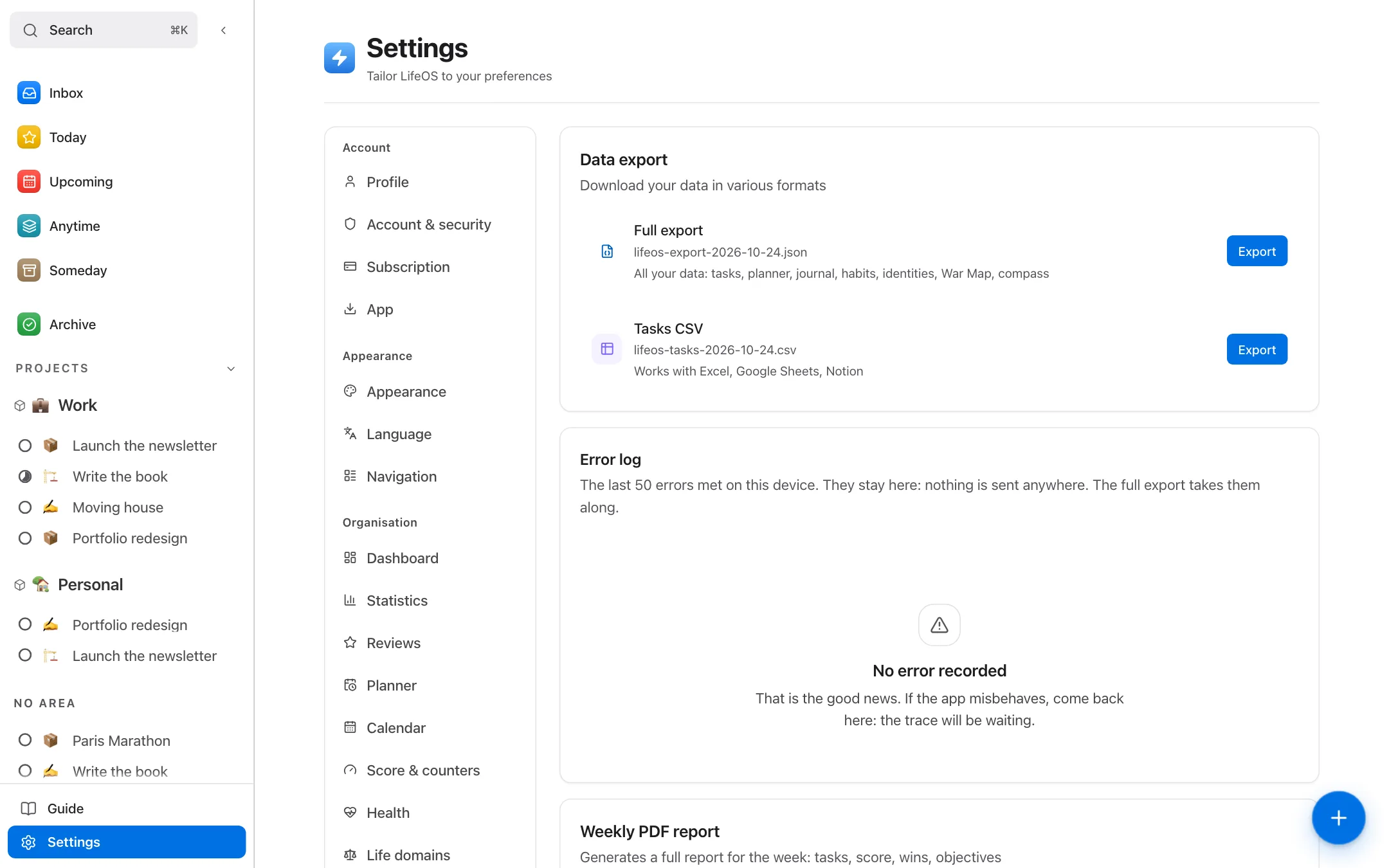Toggle half-filled status circle for Write the book

(x=25, y=476)
